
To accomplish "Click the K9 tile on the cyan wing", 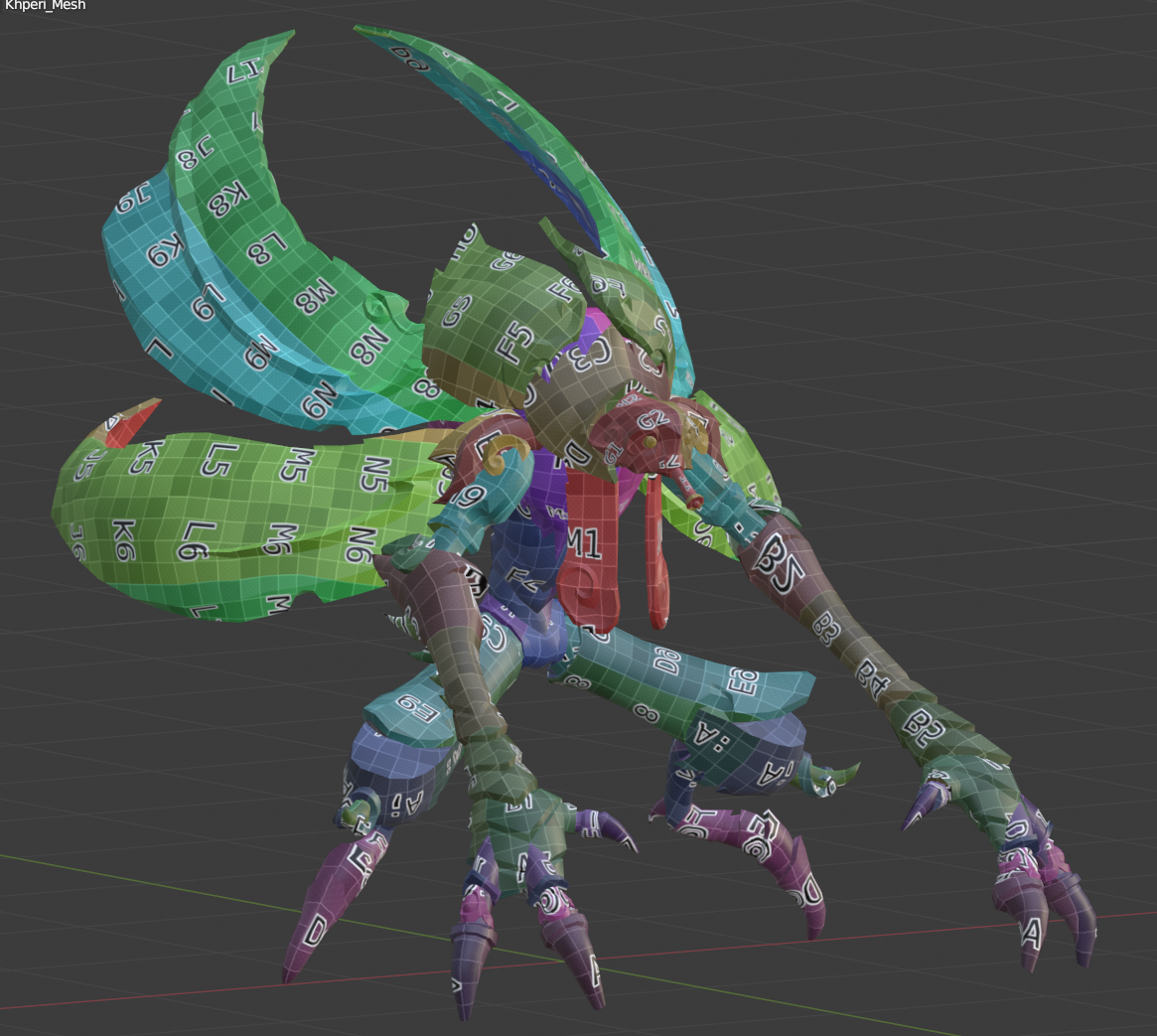I will pos(172,251).
